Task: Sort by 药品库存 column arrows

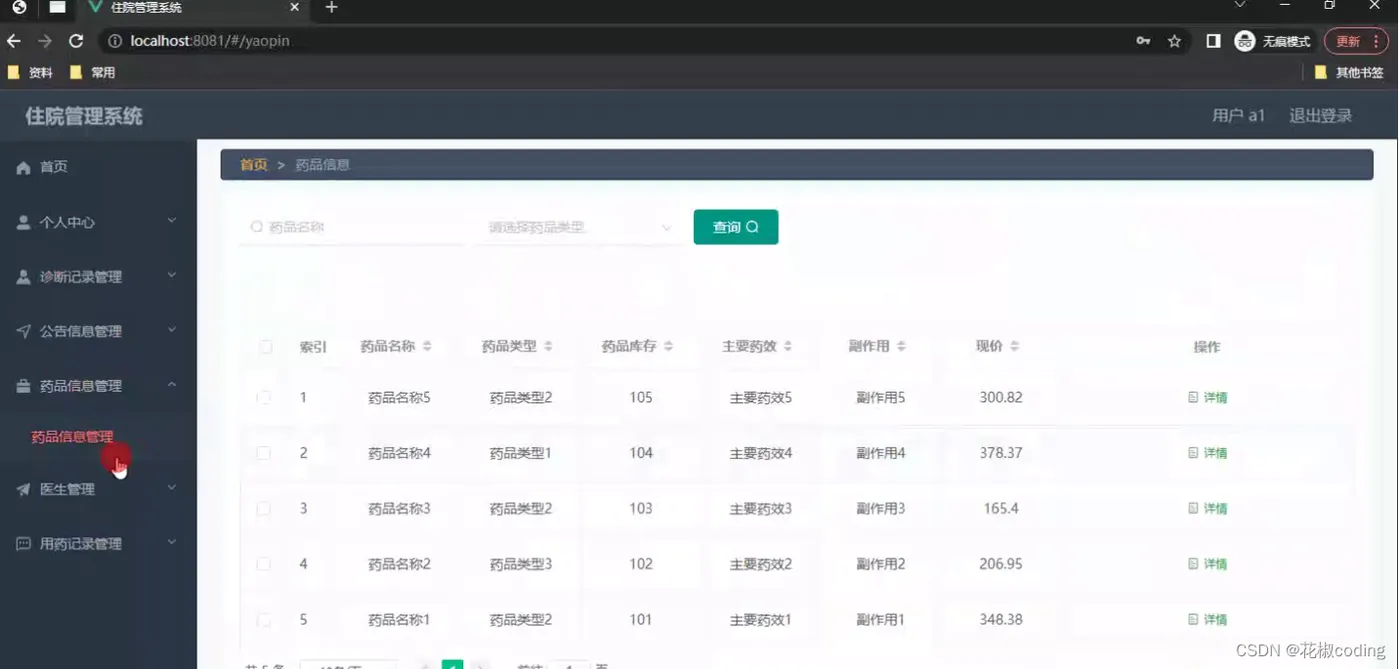Action: (668, 346)
